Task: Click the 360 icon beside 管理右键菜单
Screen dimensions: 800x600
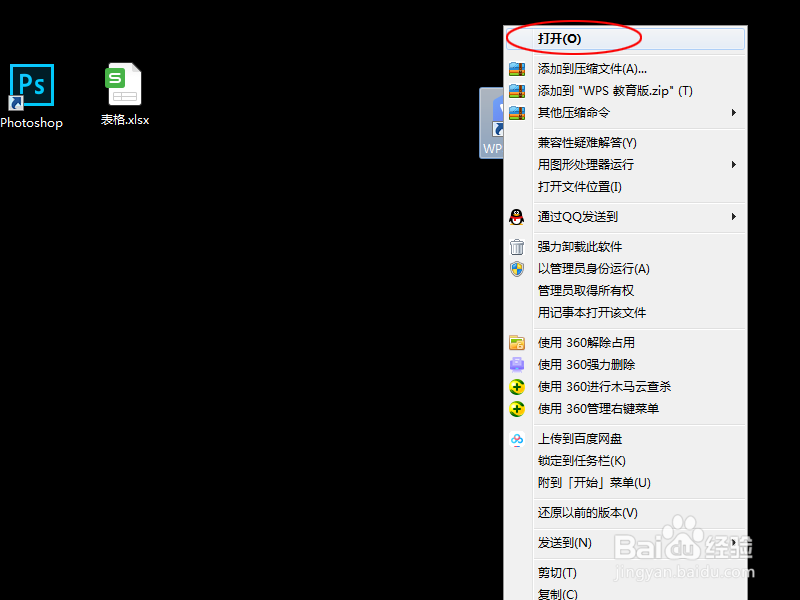Action: pyautogui.click(x=517, y=409)
